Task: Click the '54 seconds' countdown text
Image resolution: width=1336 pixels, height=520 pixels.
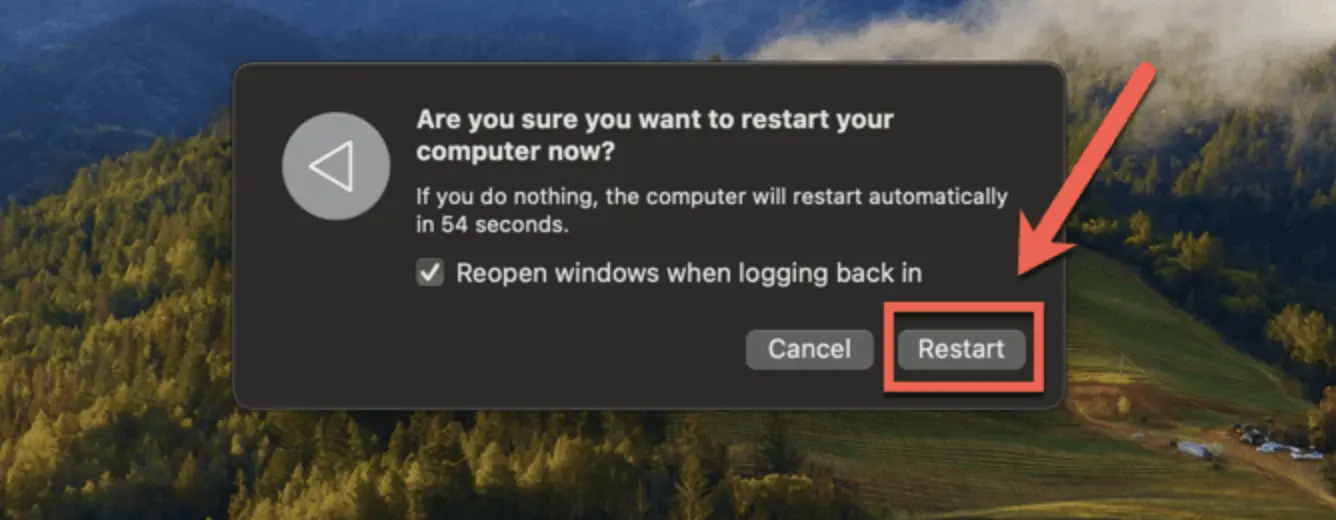Action: 505,225
